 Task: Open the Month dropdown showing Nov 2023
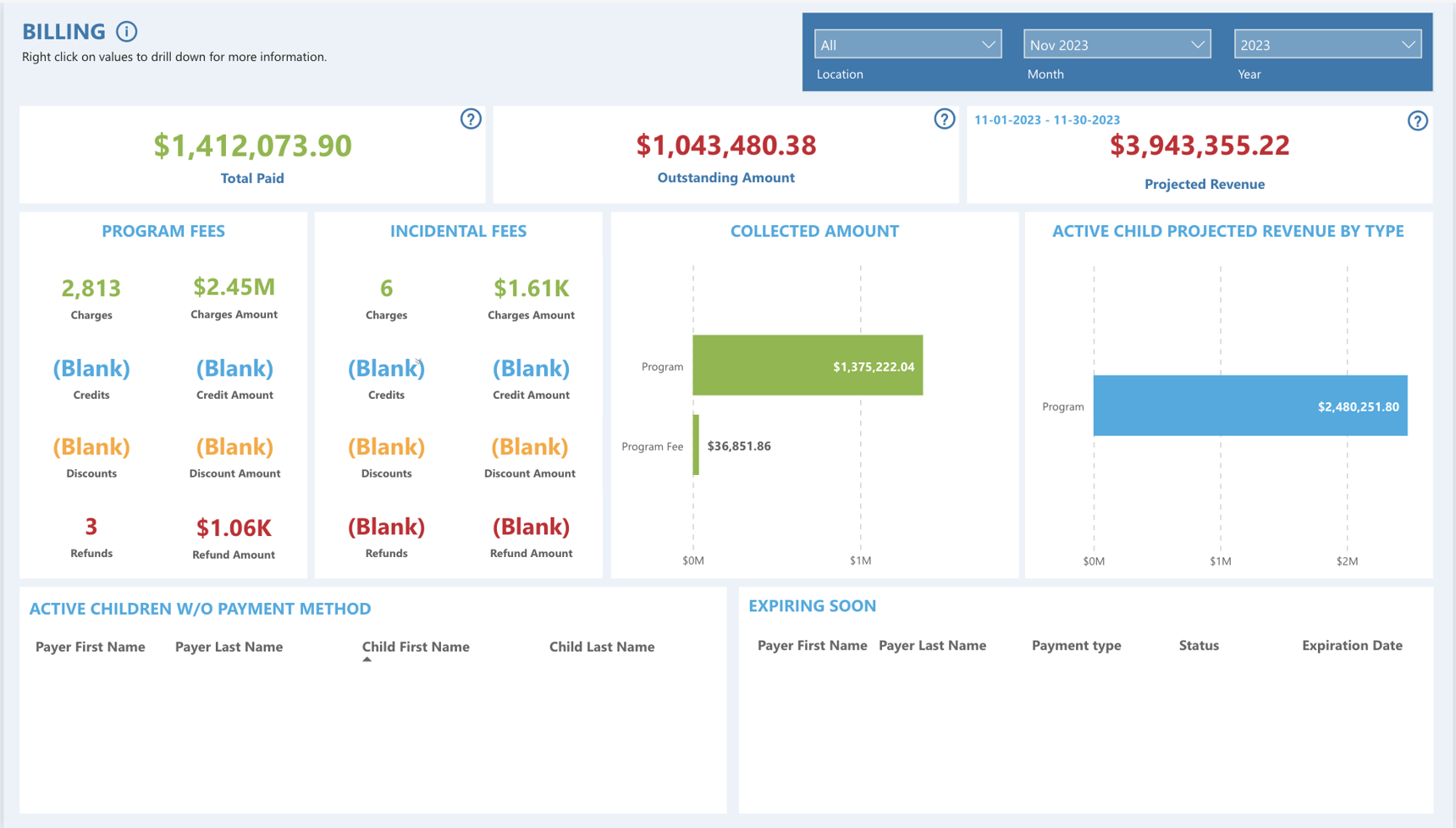[1116, 43]
